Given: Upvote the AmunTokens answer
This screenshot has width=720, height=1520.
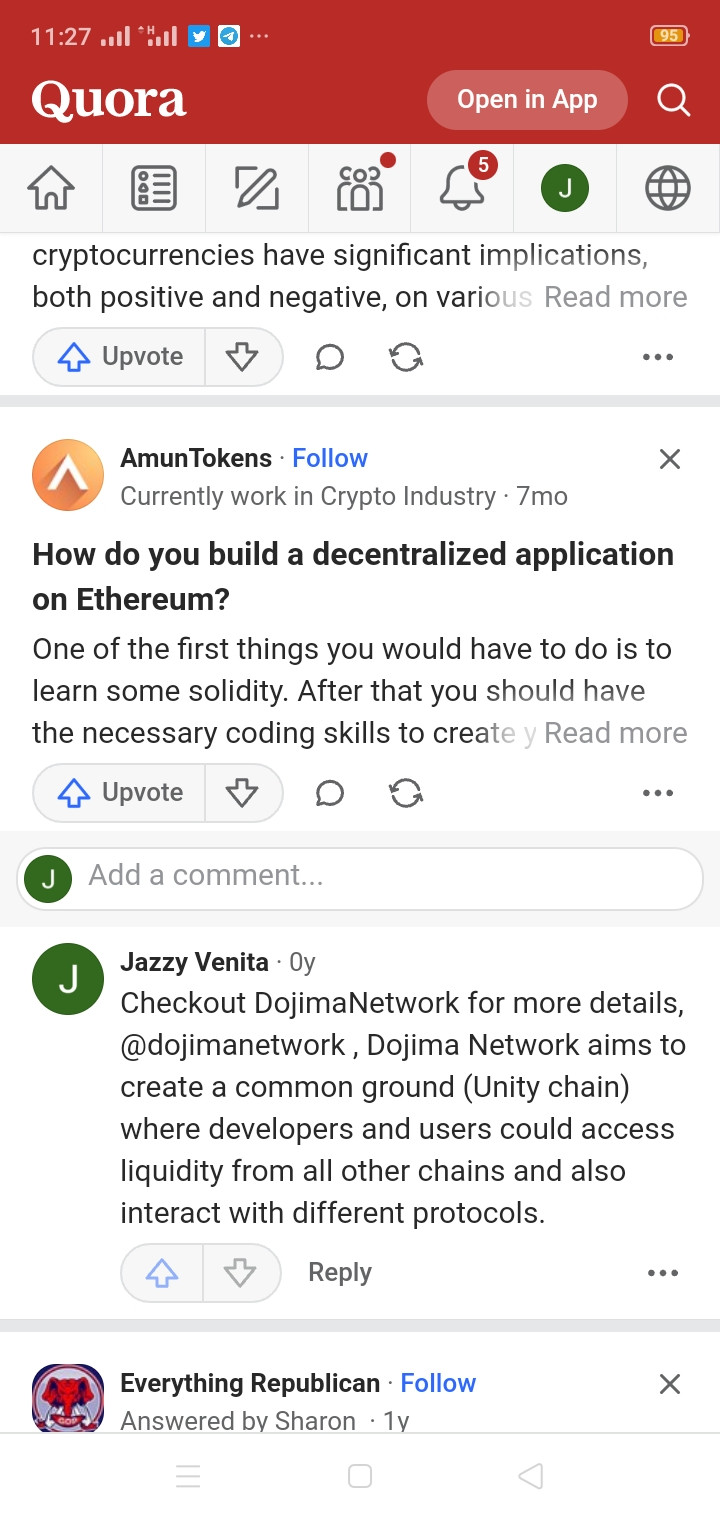Looking at the screenshot, I should point(120,793).
